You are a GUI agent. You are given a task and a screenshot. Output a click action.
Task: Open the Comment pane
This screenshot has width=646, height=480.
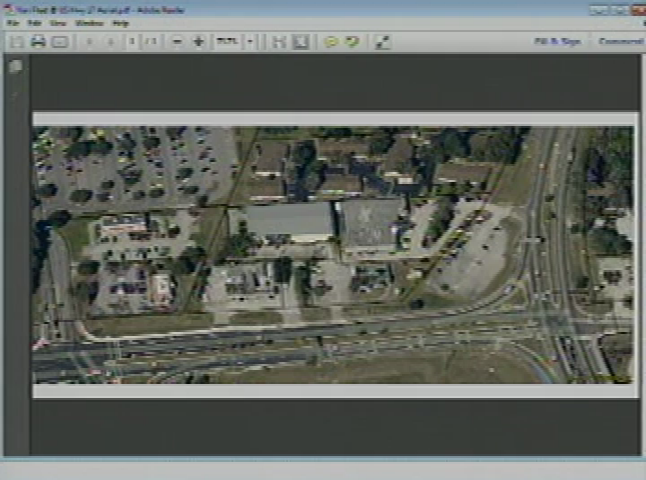click(620, 41)
